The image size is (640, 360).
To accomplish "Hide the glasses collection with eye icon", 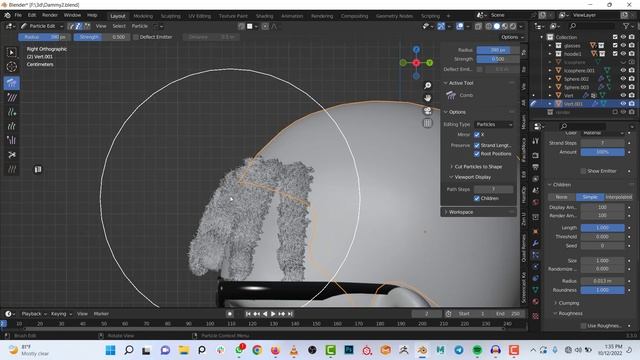I will [x=623, y=45].
